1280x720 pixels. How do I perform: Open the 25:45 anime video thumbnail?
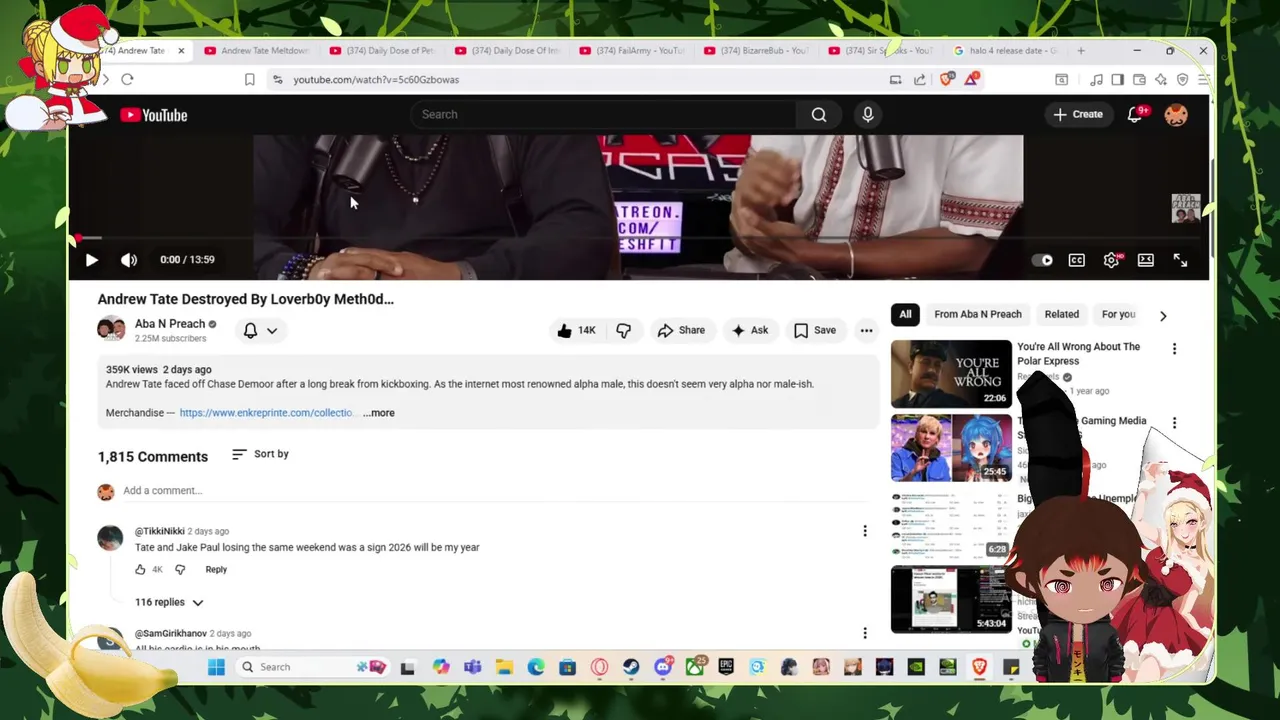pyautogui.click(x=951, y=449)
